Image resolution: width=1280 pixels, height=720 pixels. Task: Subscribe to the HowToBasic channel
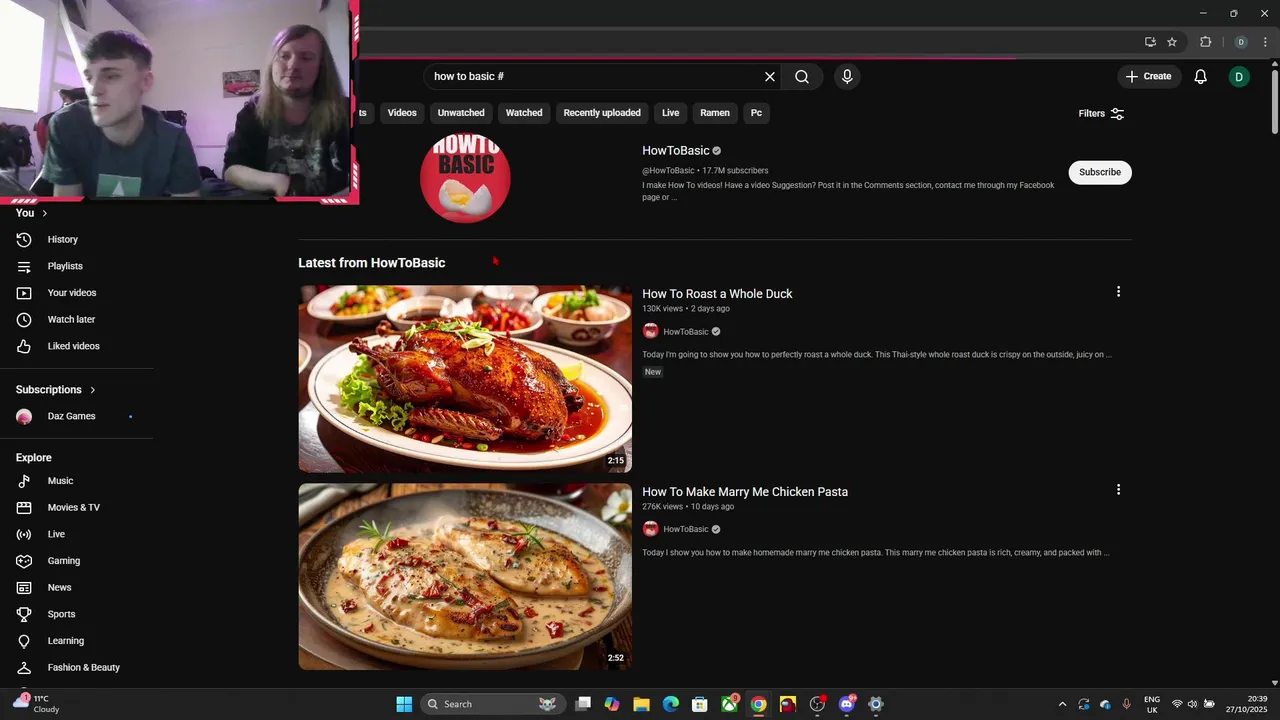1100,172
